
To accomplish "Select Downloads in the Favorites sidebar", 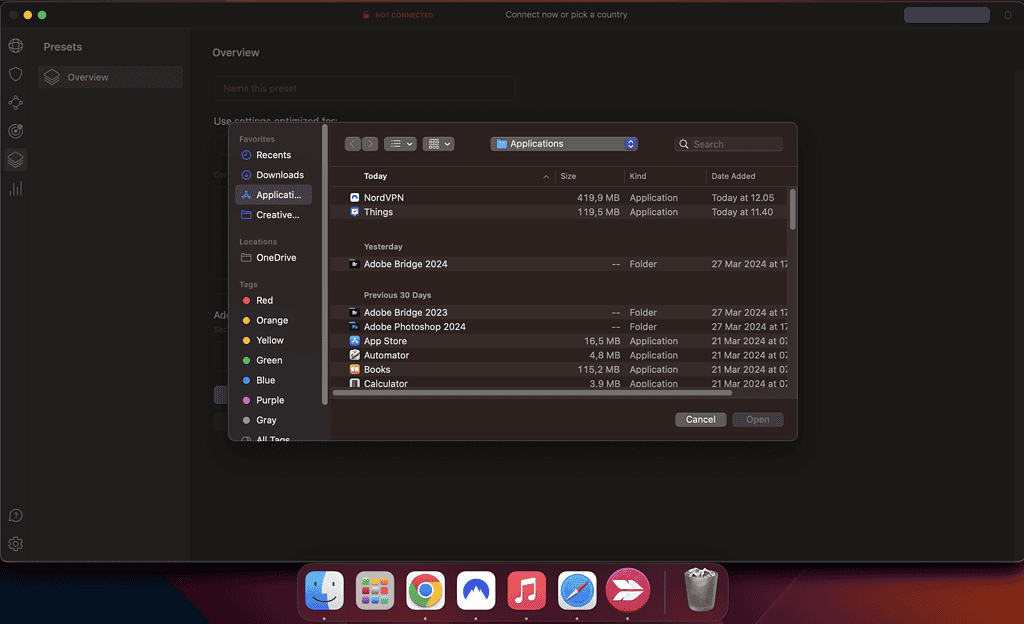I will 279,175.
